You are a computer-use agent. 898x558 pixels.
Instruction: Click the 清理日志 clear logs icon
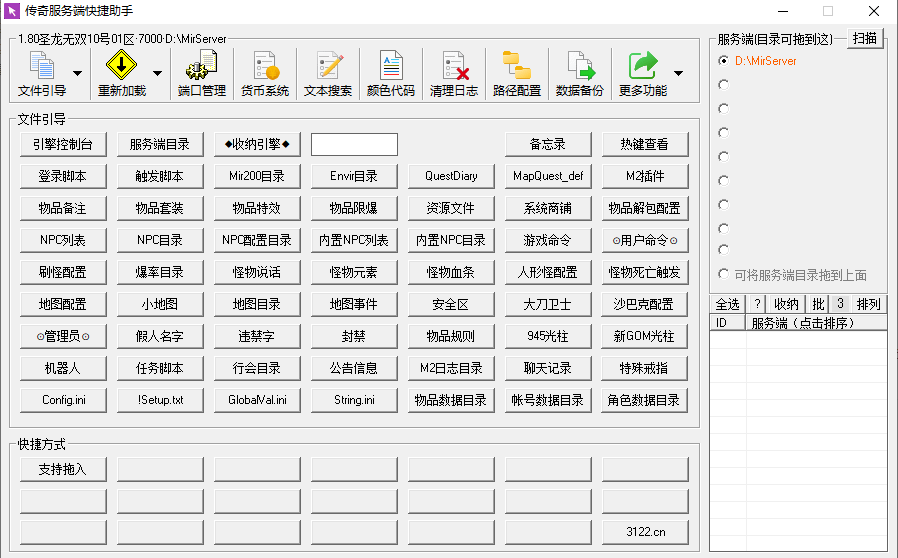(454, 73)
